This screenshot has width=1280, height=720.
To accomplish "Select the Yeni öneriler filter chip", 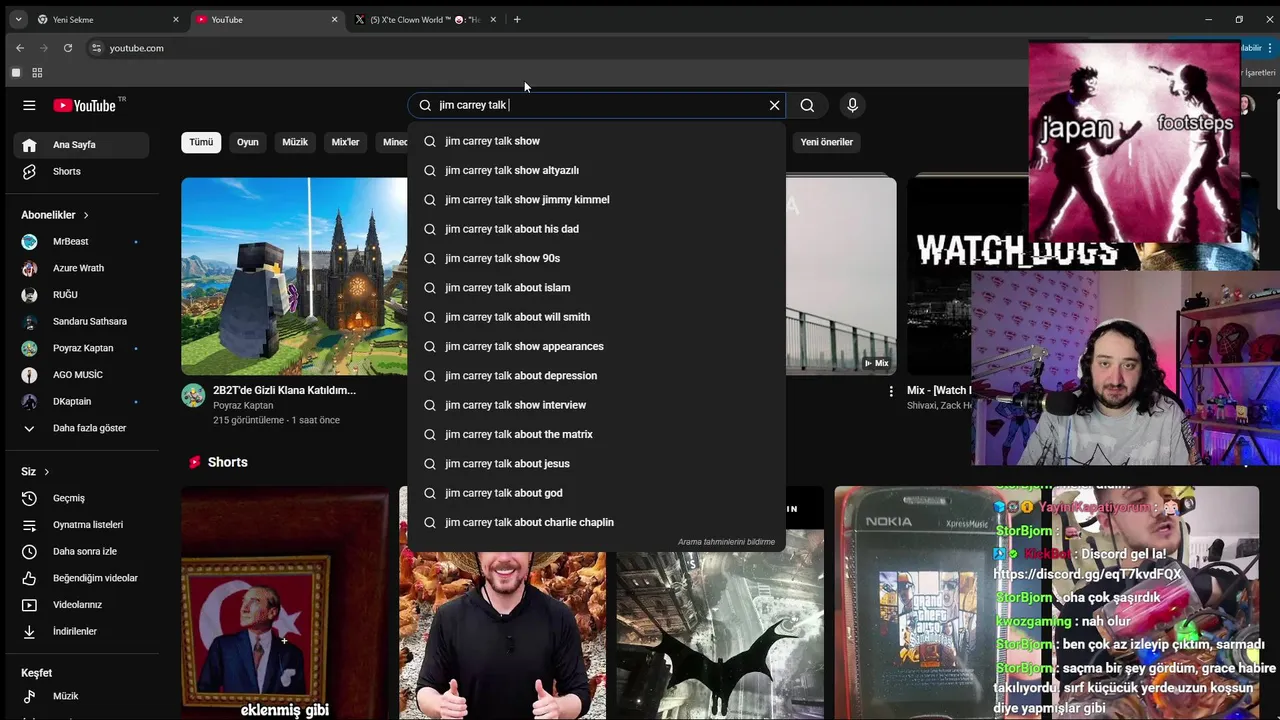I will click(x=827, y=142).
